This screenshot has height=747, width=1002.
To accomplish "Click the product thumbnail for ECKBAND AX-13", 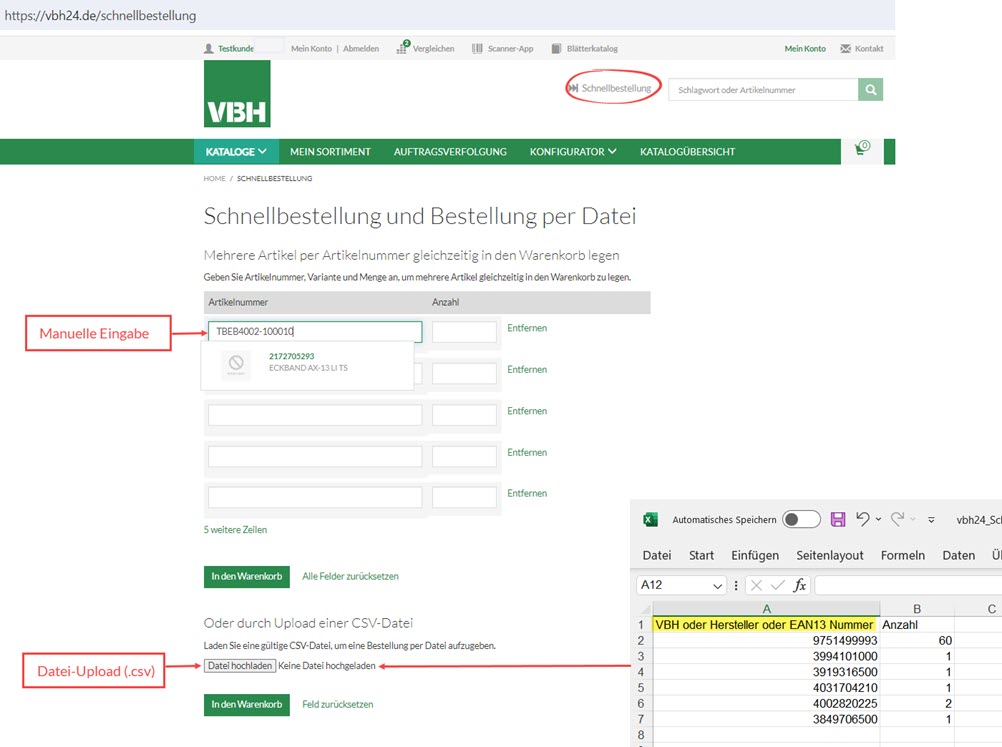I will (x=236, y=364).
